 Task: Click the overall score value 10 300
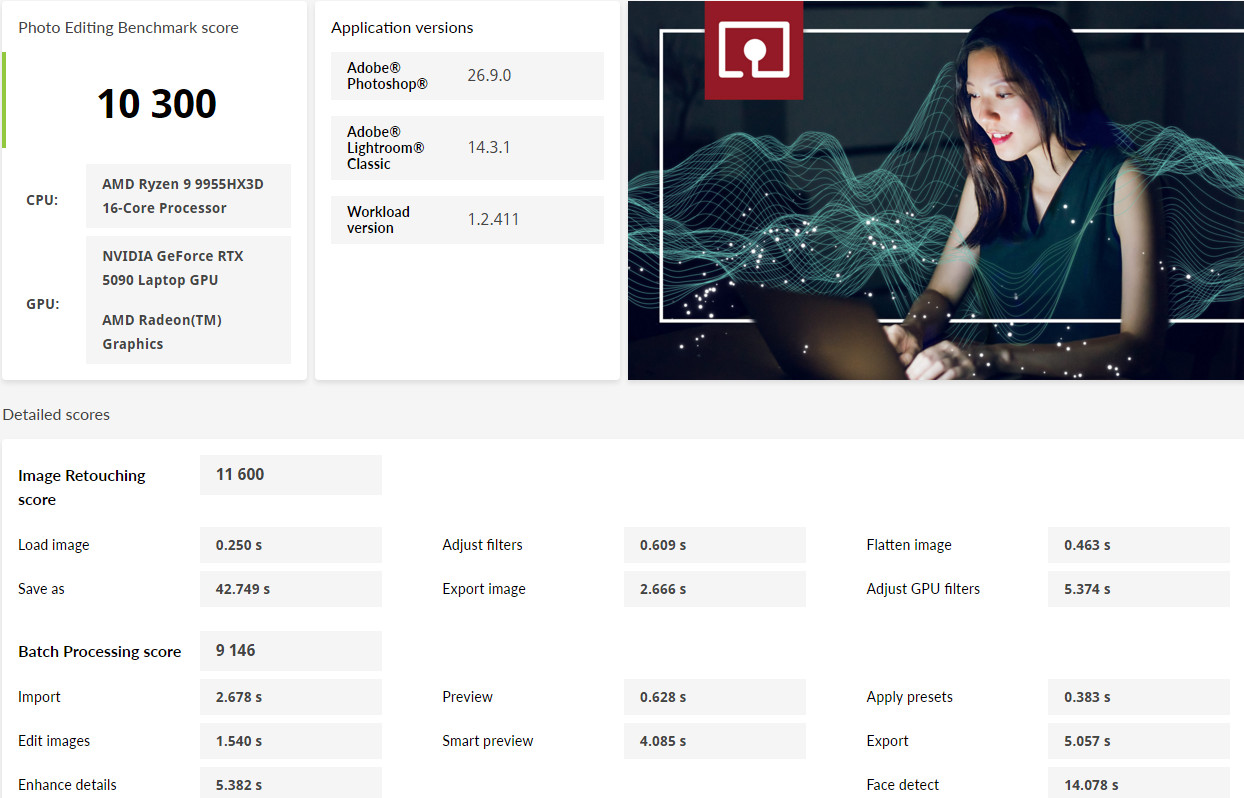[x=157, y=104]
